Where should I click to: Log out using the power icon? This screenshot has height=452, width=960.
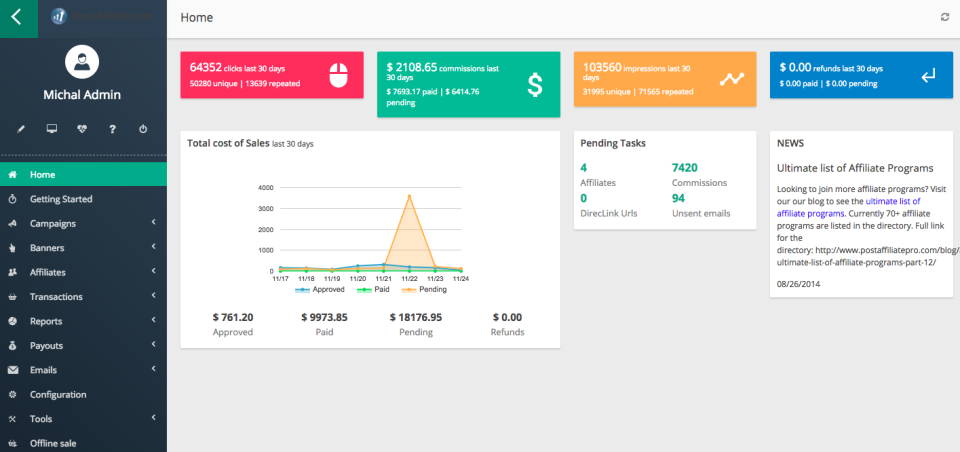point(143,129)
